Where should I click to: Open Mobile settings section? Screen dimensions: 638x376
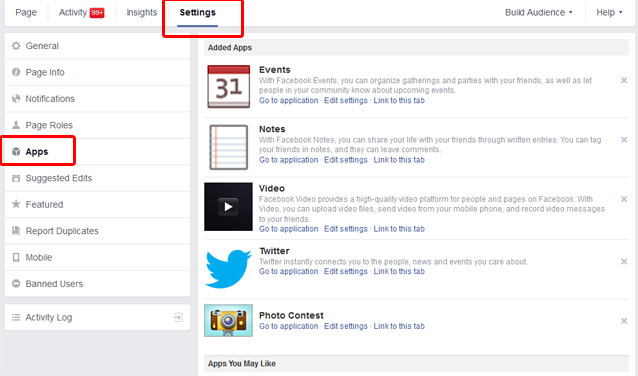click(97, 257)
